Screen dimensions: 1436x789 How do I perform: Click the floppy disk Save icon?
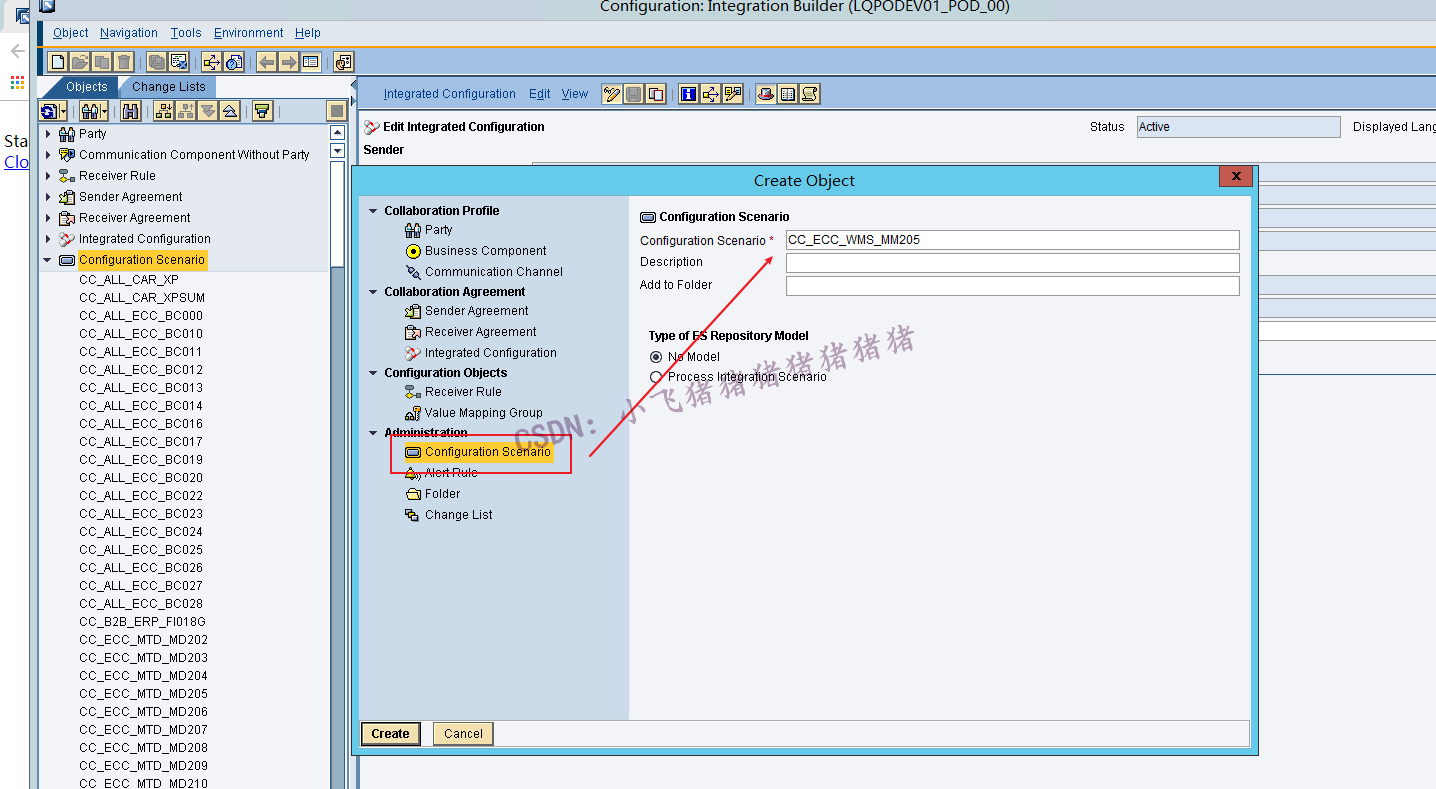pyautogui.click(x=634, y=94)
